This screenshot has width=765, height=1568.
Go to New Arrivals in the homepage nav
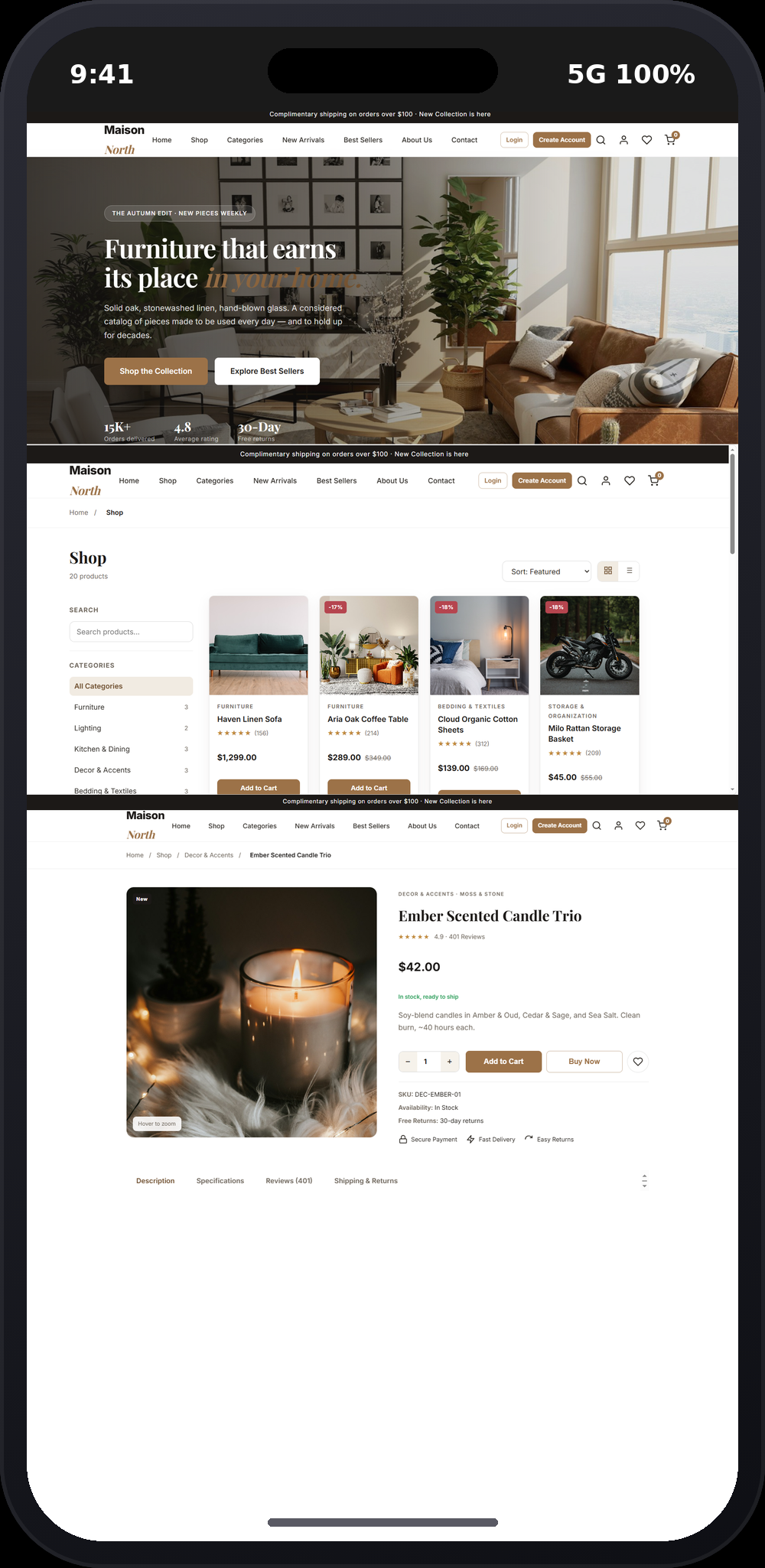(303, 140)
